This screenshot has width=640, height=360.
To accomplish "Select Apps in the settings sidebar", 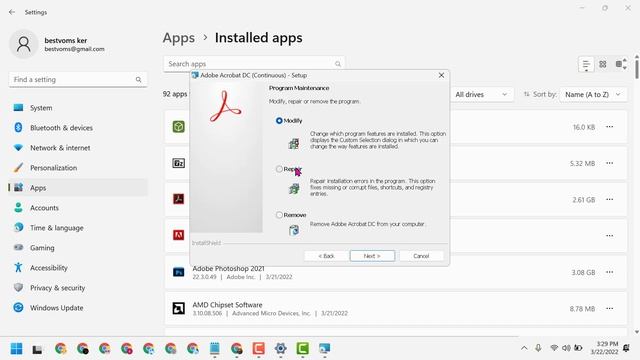I will point(78,188).
